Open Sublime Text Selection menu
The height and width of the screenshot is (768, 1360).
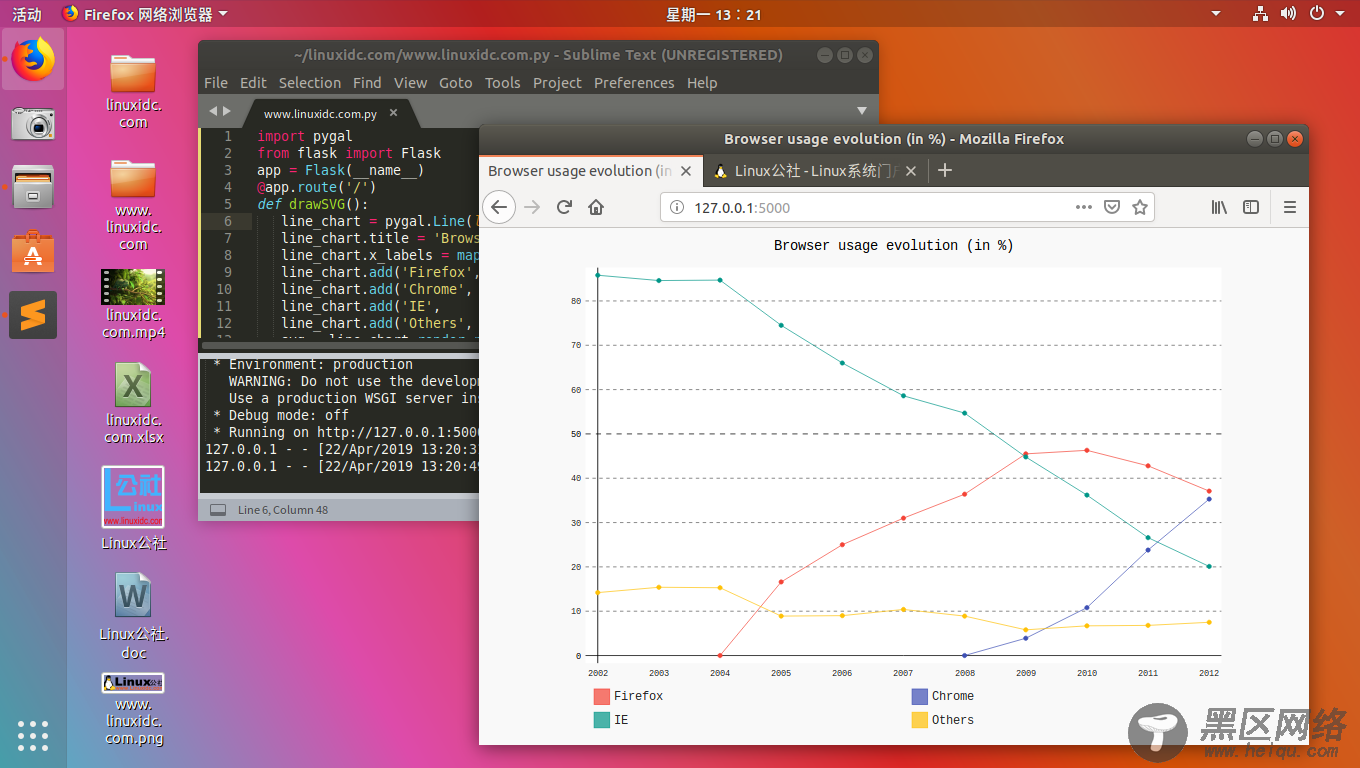(x=309, y=83)
